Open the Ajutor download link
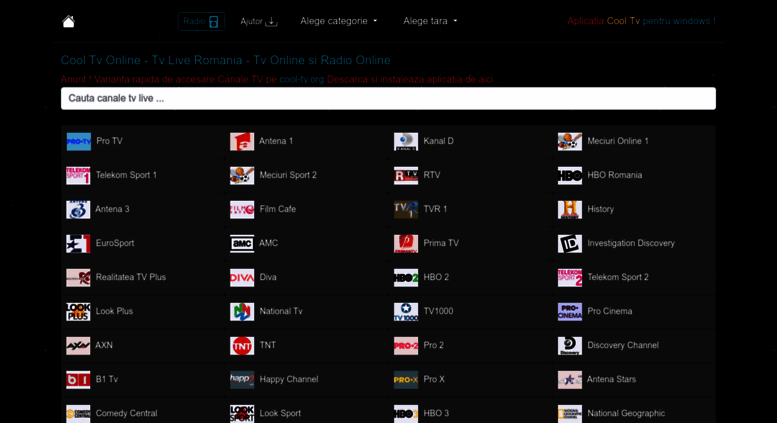 point(259,21)
